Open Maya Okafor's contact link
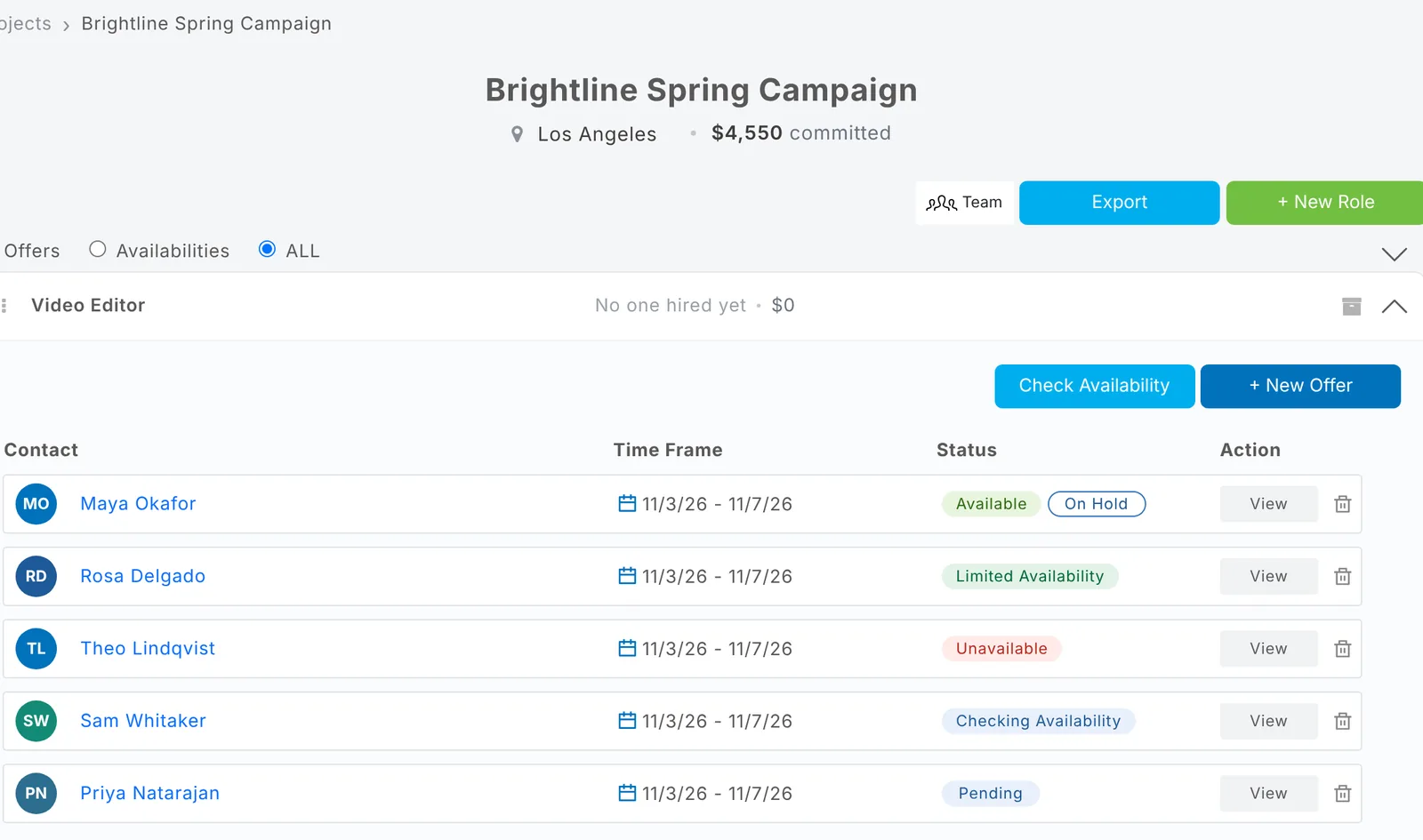 point(138,504)
